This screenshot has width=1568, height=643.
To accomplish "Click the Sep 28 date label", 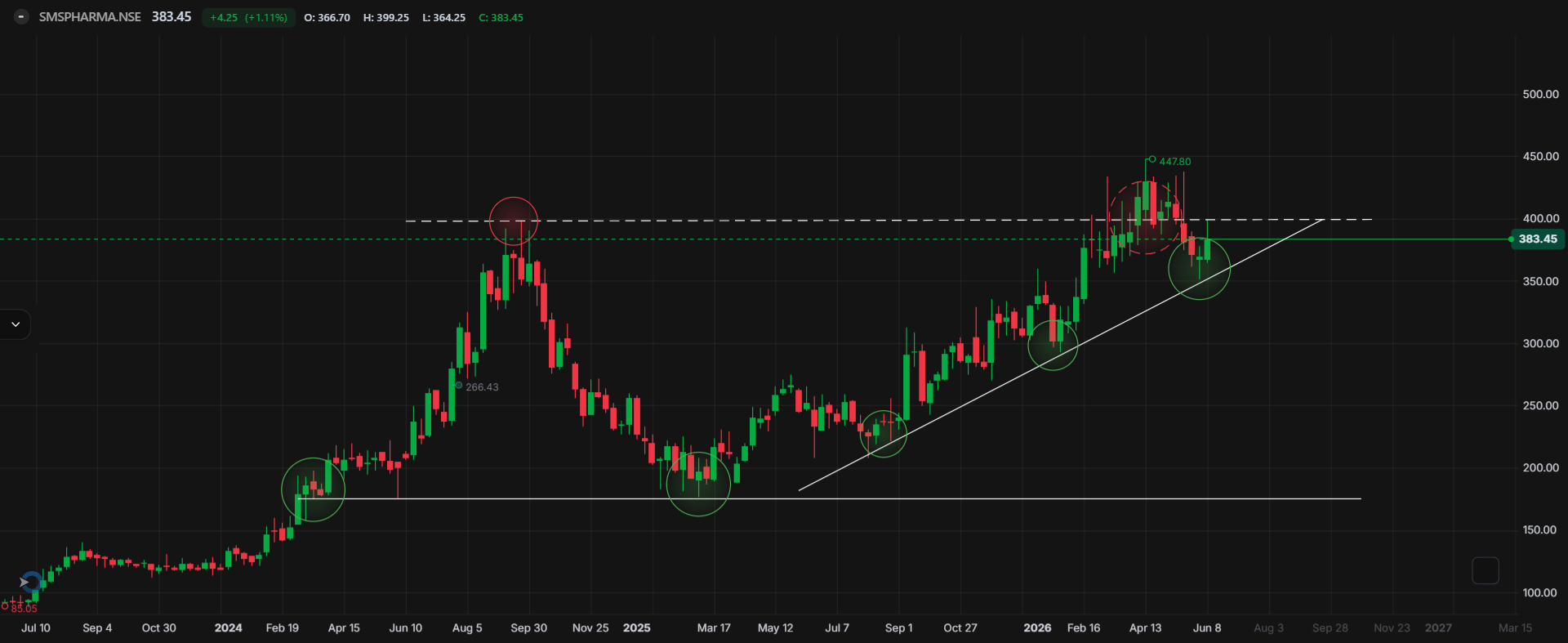I will (1330, 628).
